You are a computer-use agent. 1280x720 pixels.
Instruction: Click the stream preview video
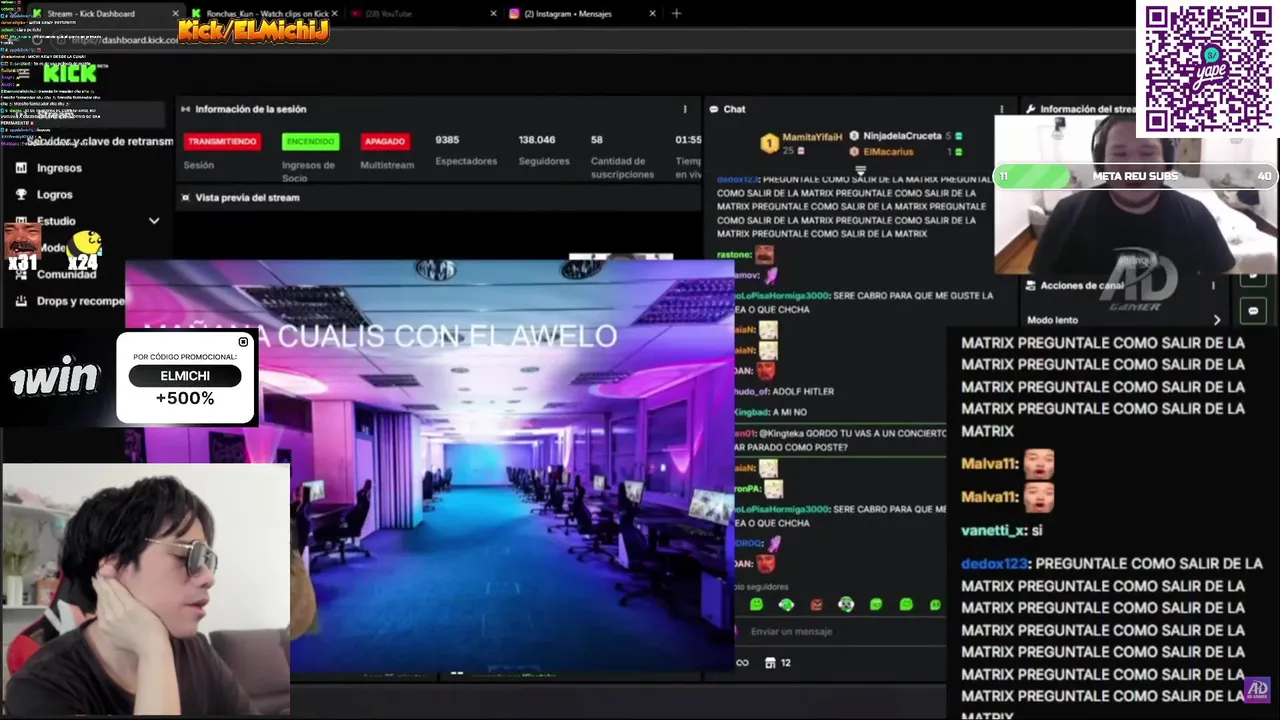pos(430,465)
